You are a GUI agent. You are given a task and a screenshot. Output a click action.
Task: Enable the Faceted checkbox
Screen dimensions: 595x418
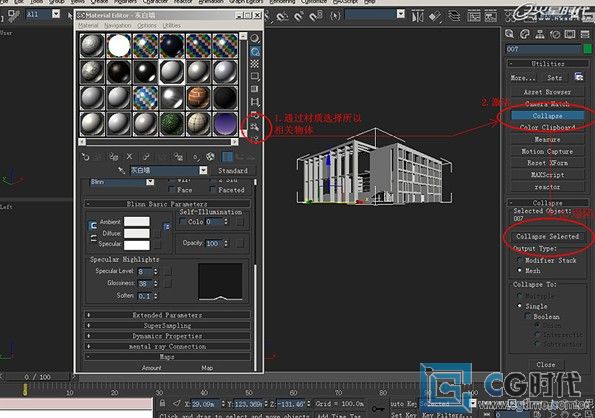point(213,190)
